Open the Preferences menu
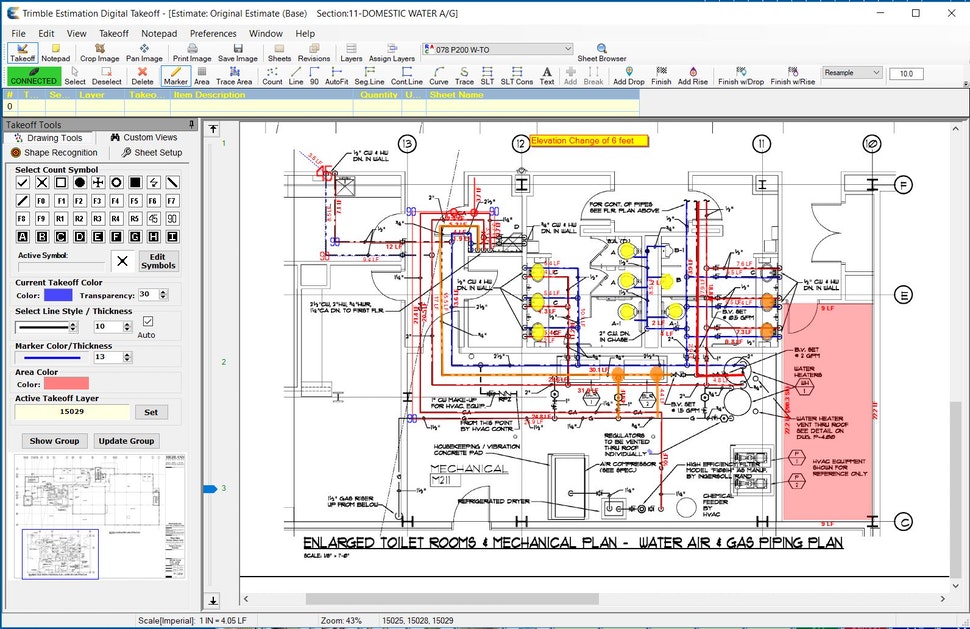This screenshot has width=970, height=629. (x=213, y=33)
